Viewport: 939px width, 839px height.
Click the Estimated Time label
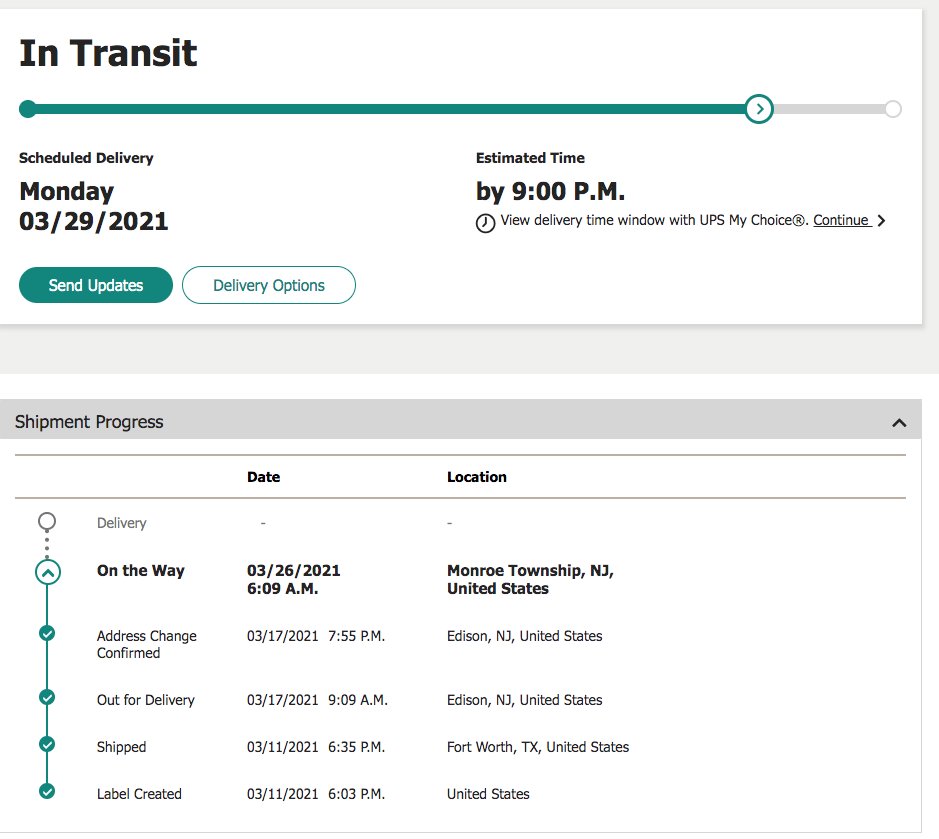point(530,158)
